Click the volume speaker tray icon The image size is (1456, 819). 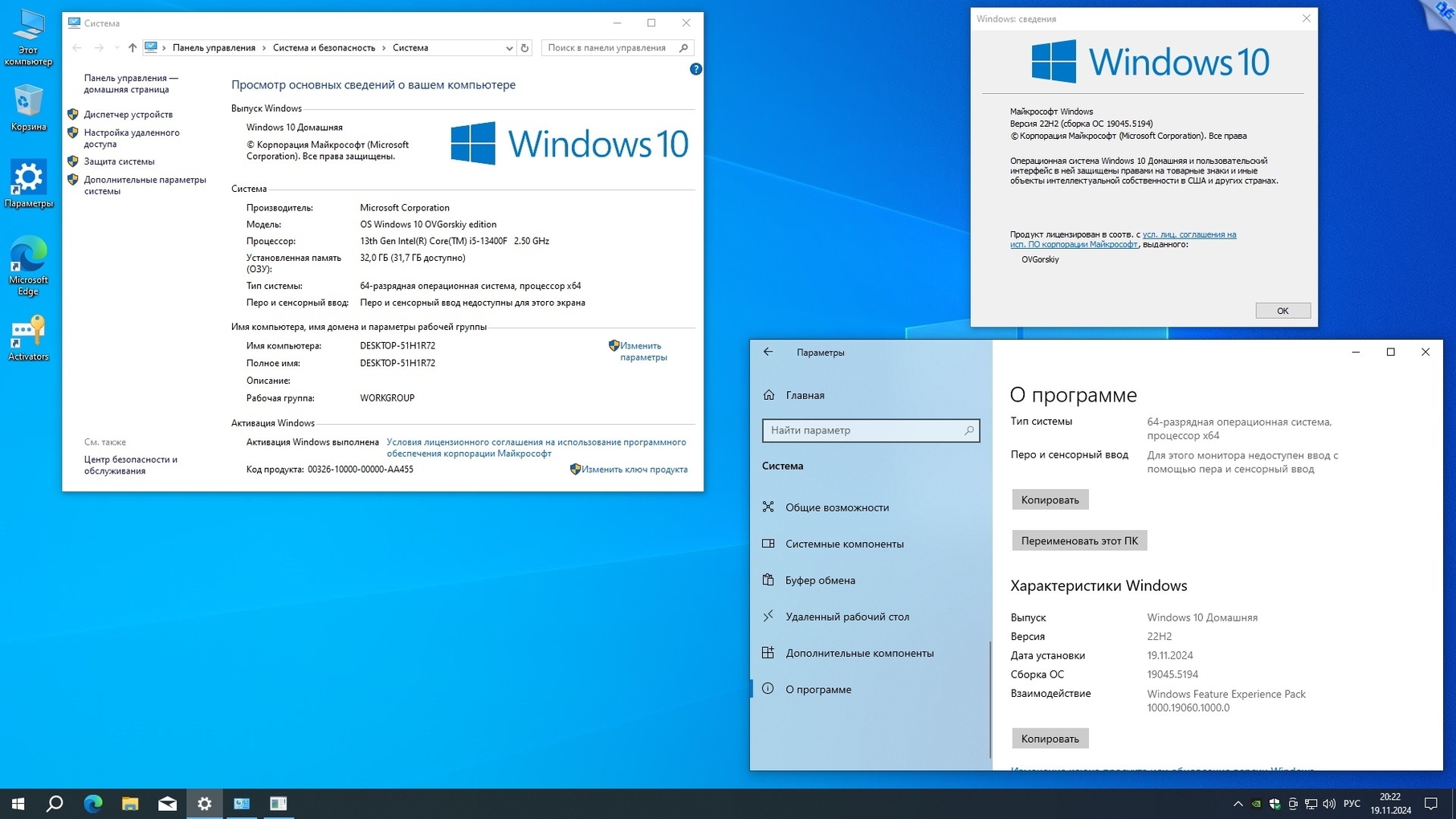[x=1329, y=804]
